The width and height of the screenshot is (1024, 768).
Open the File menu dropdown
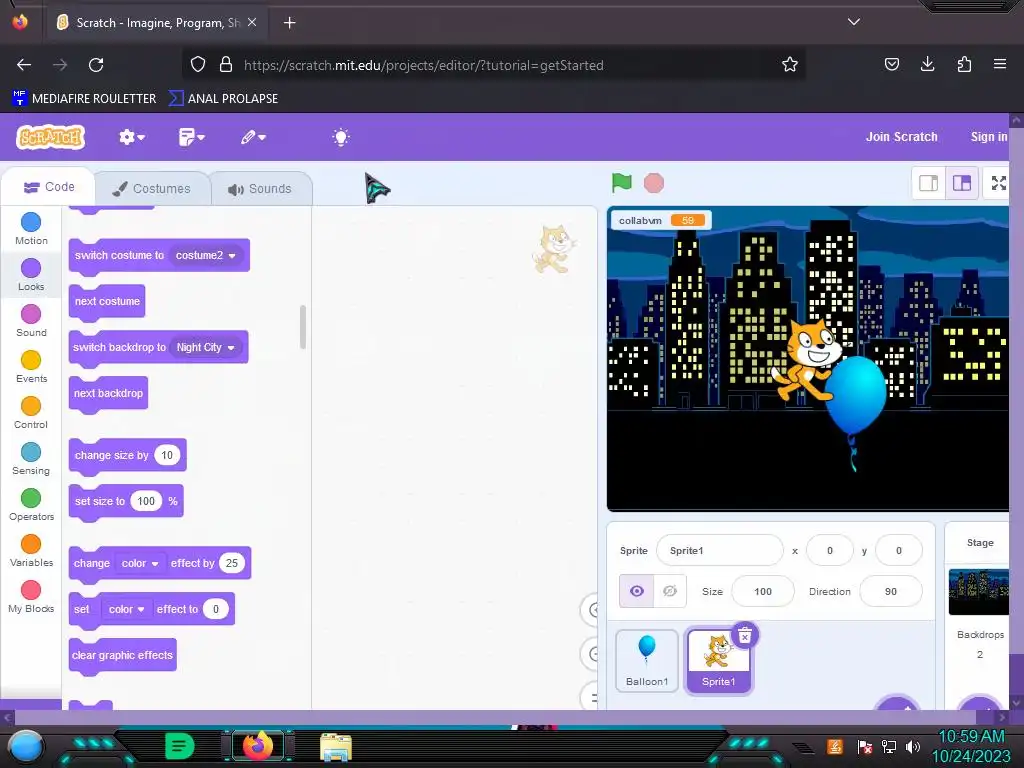pyautogui.click(x=191, y=137)
